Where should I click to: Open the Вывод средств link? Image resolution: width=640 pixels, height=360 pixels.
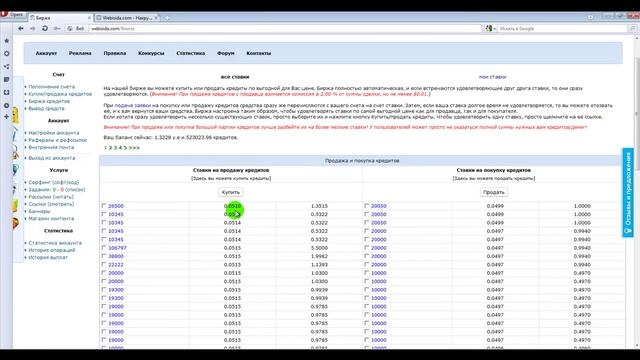(46, 109)
